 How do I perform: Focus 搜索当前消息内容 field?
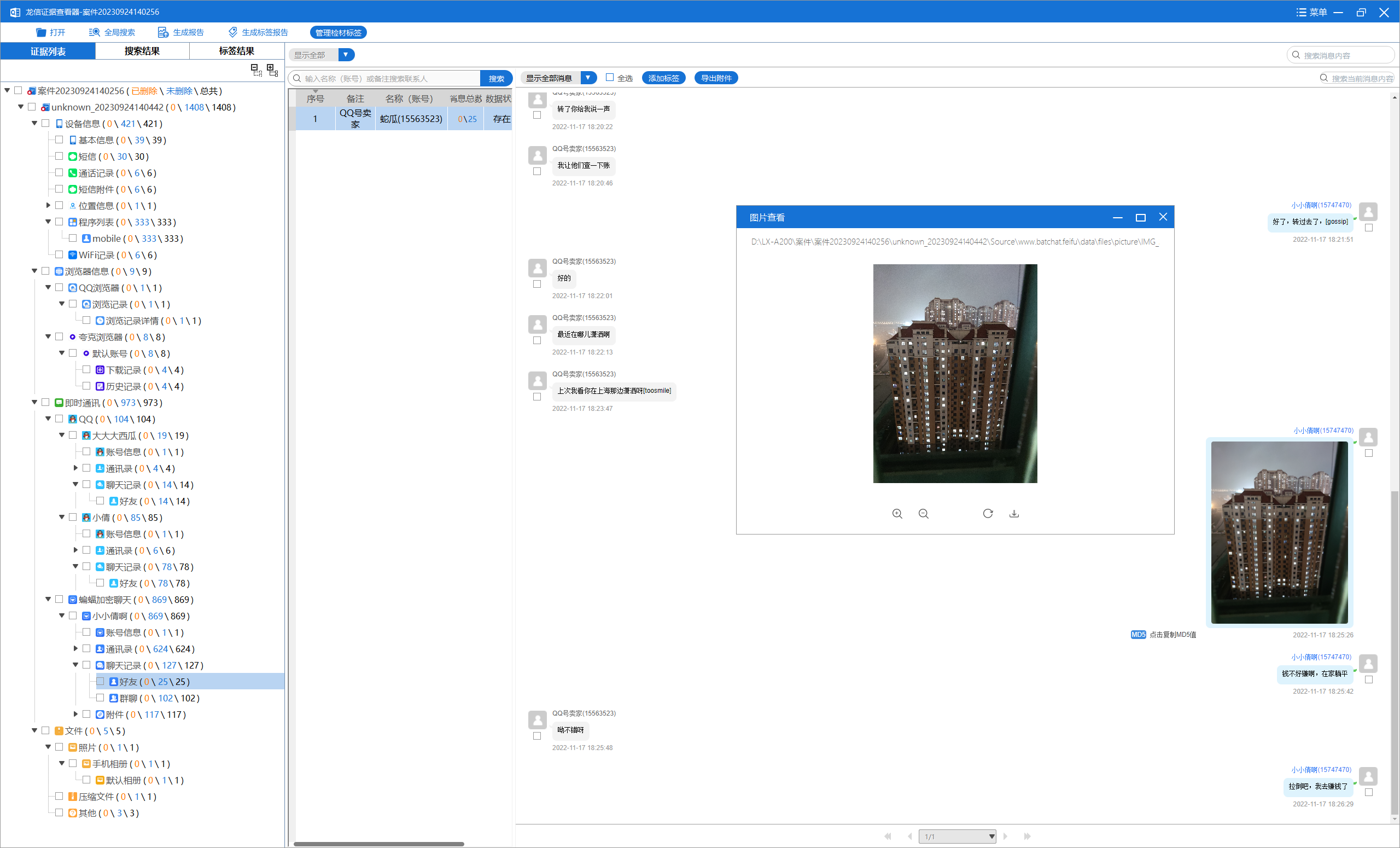coord(1356,78)
